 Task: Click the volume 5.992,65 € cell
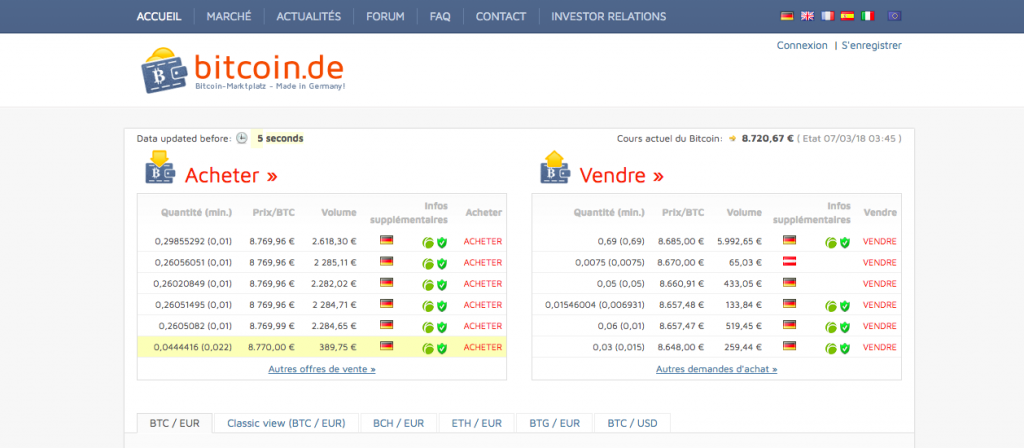[x=739, y=241]
